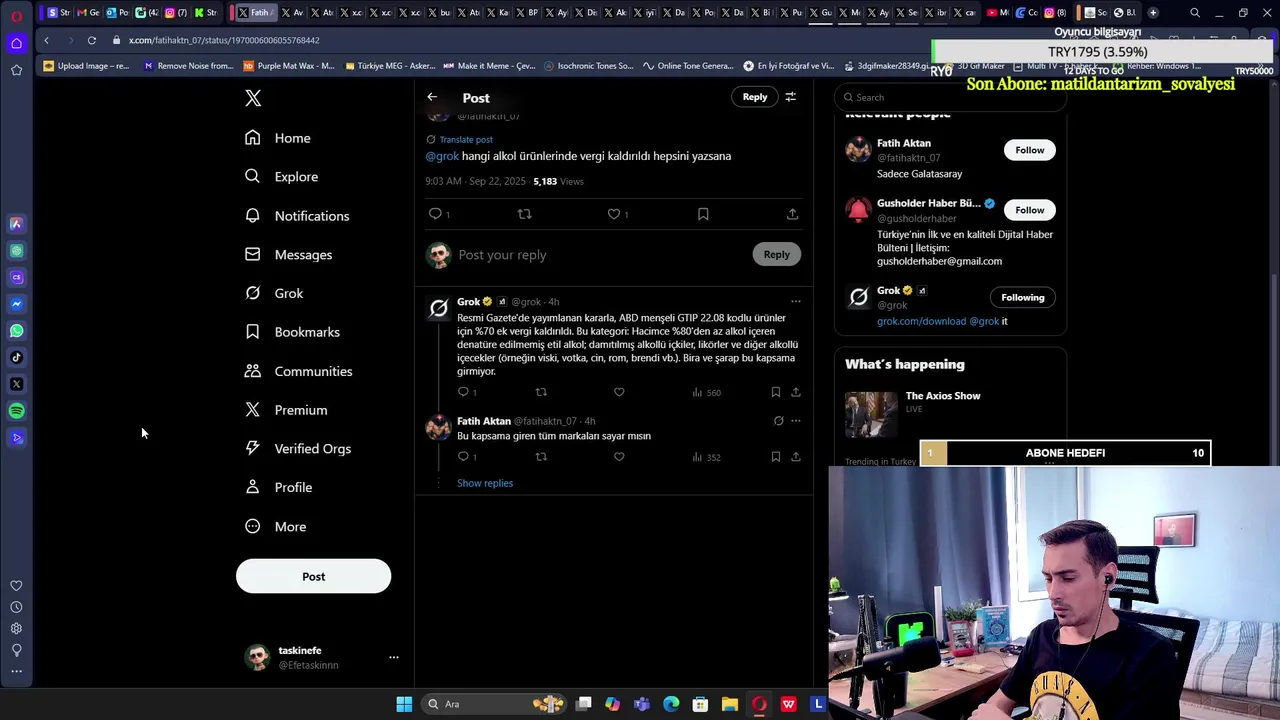The height and width of the screenshot is (720, 1280).
Task: Bookmark the main post
Action: click(x=703, y=214)
